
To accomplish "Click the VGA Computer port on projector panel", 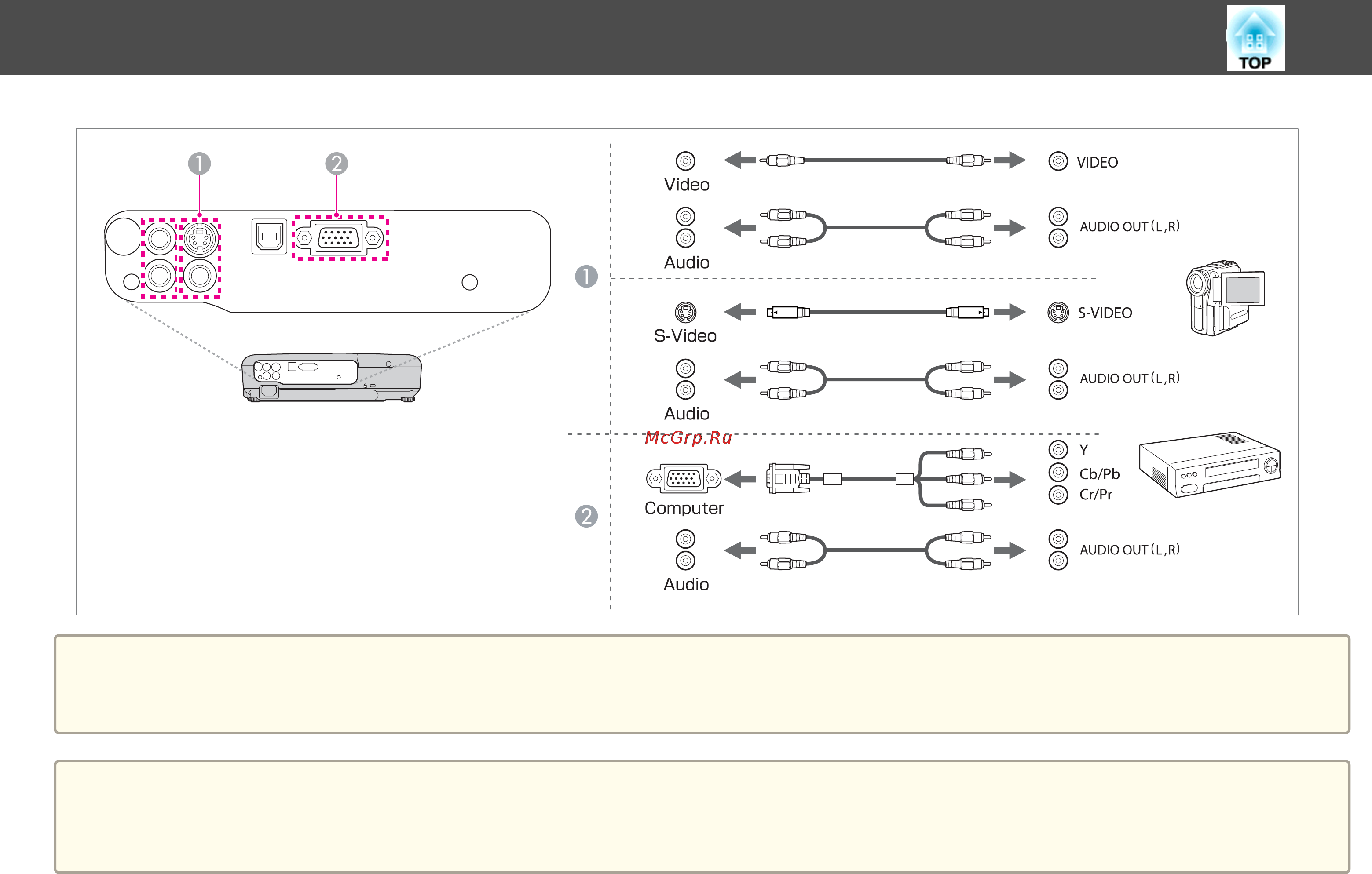I will point(340,237).
